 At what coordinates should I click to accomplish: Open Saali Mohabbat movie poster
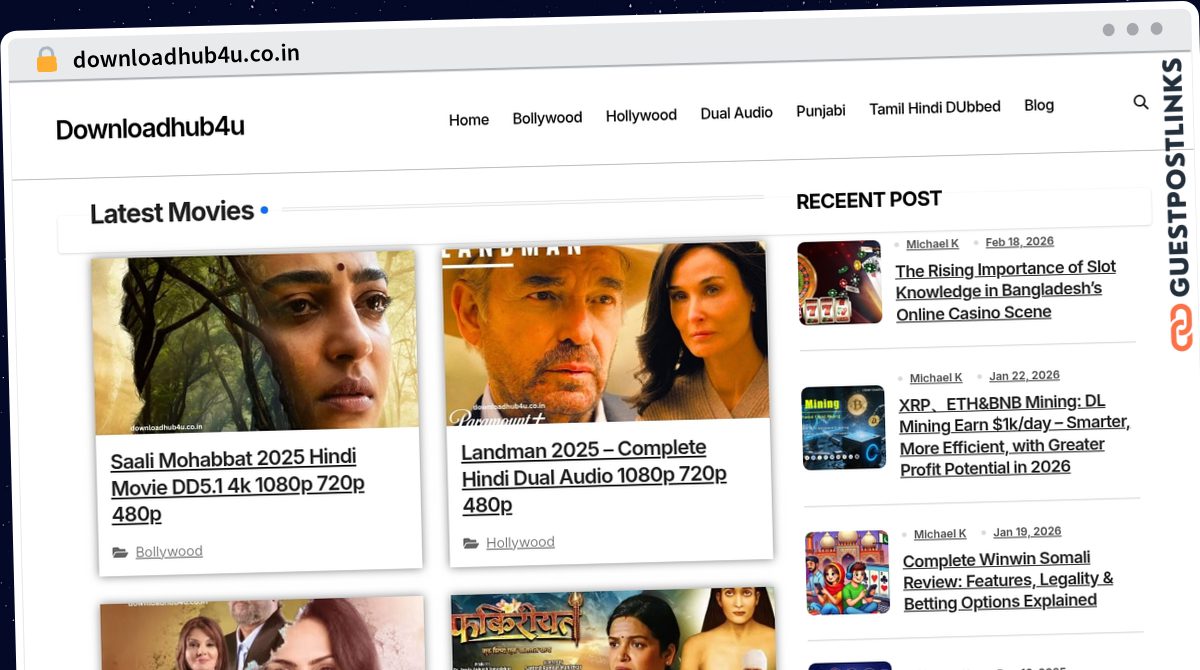[256, 343]
